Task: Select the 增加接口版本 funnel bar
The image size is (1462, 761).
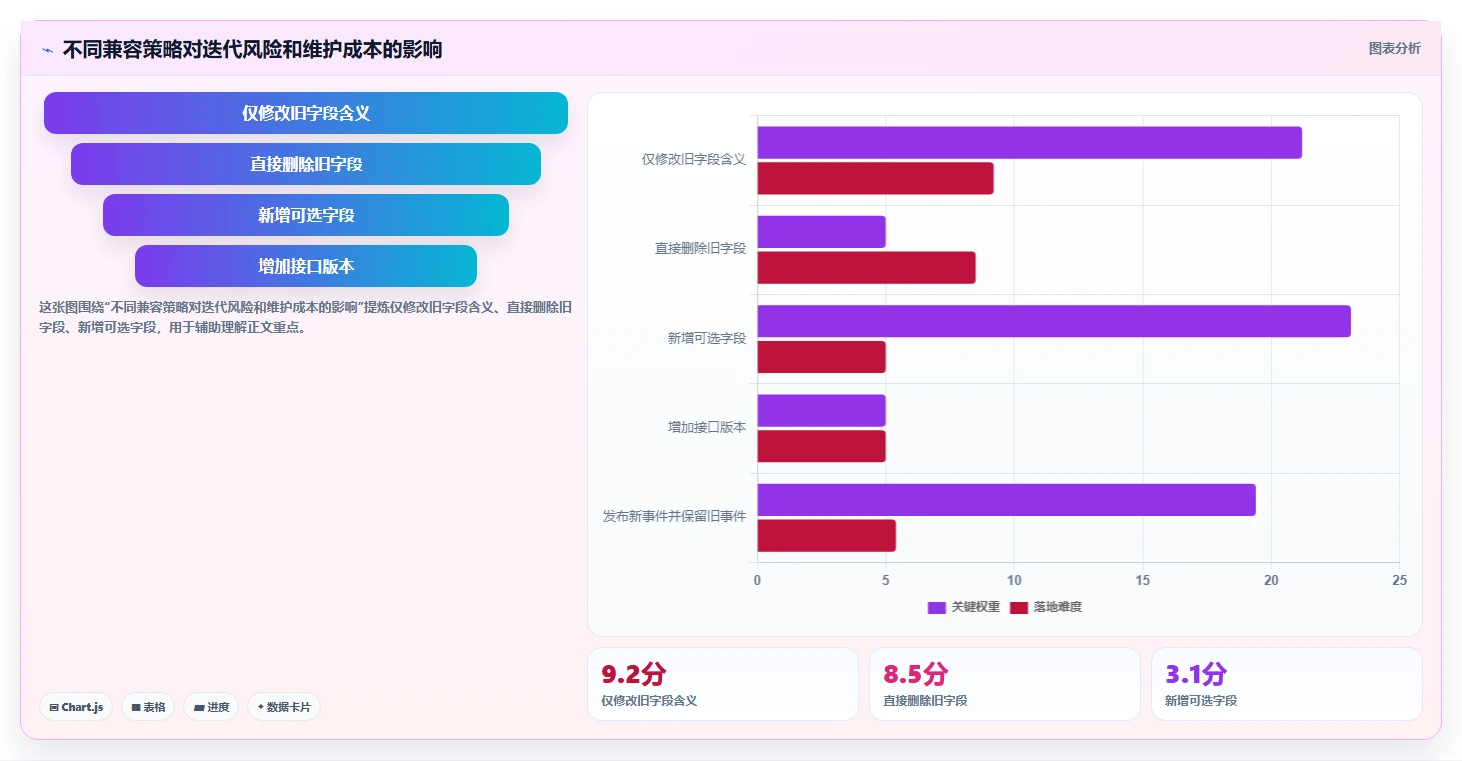Action: 306,266
